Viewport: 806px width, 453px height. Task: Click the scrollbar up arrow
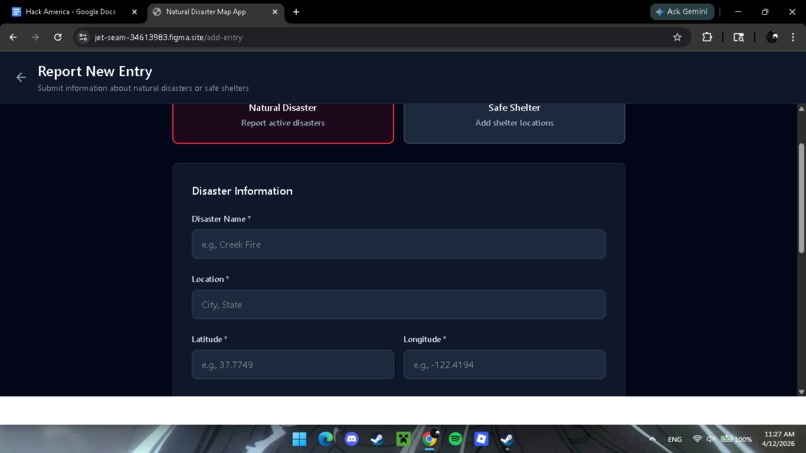801,108
